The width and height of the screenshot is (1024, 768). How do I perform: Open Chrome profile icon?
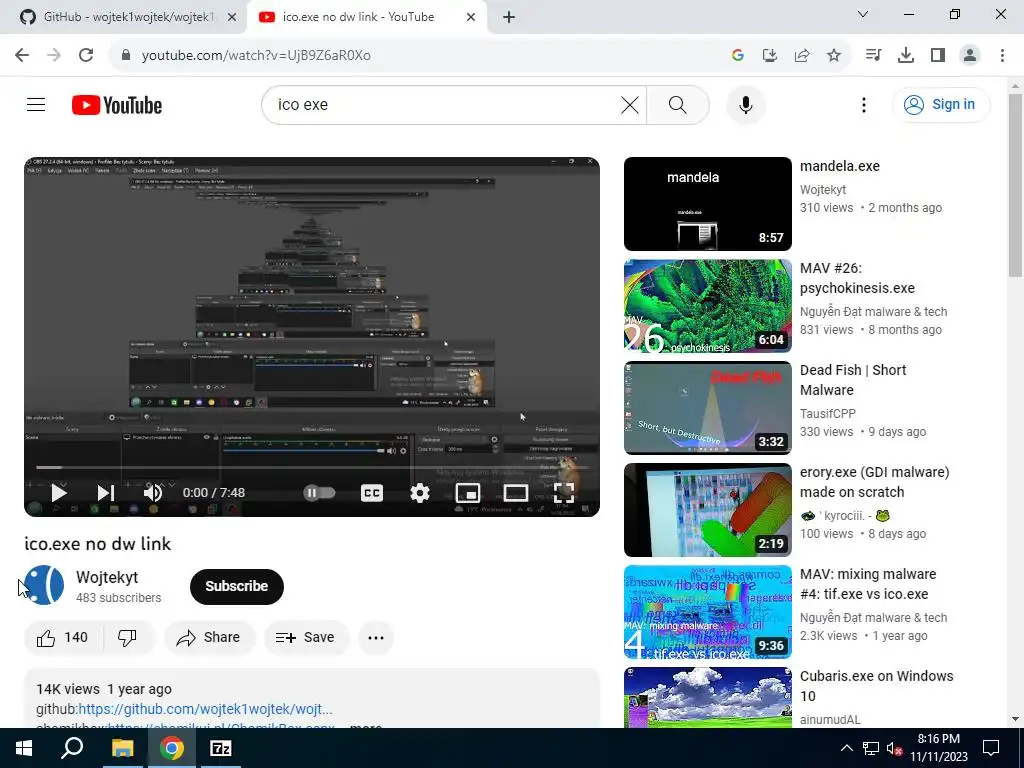point(970,55)
